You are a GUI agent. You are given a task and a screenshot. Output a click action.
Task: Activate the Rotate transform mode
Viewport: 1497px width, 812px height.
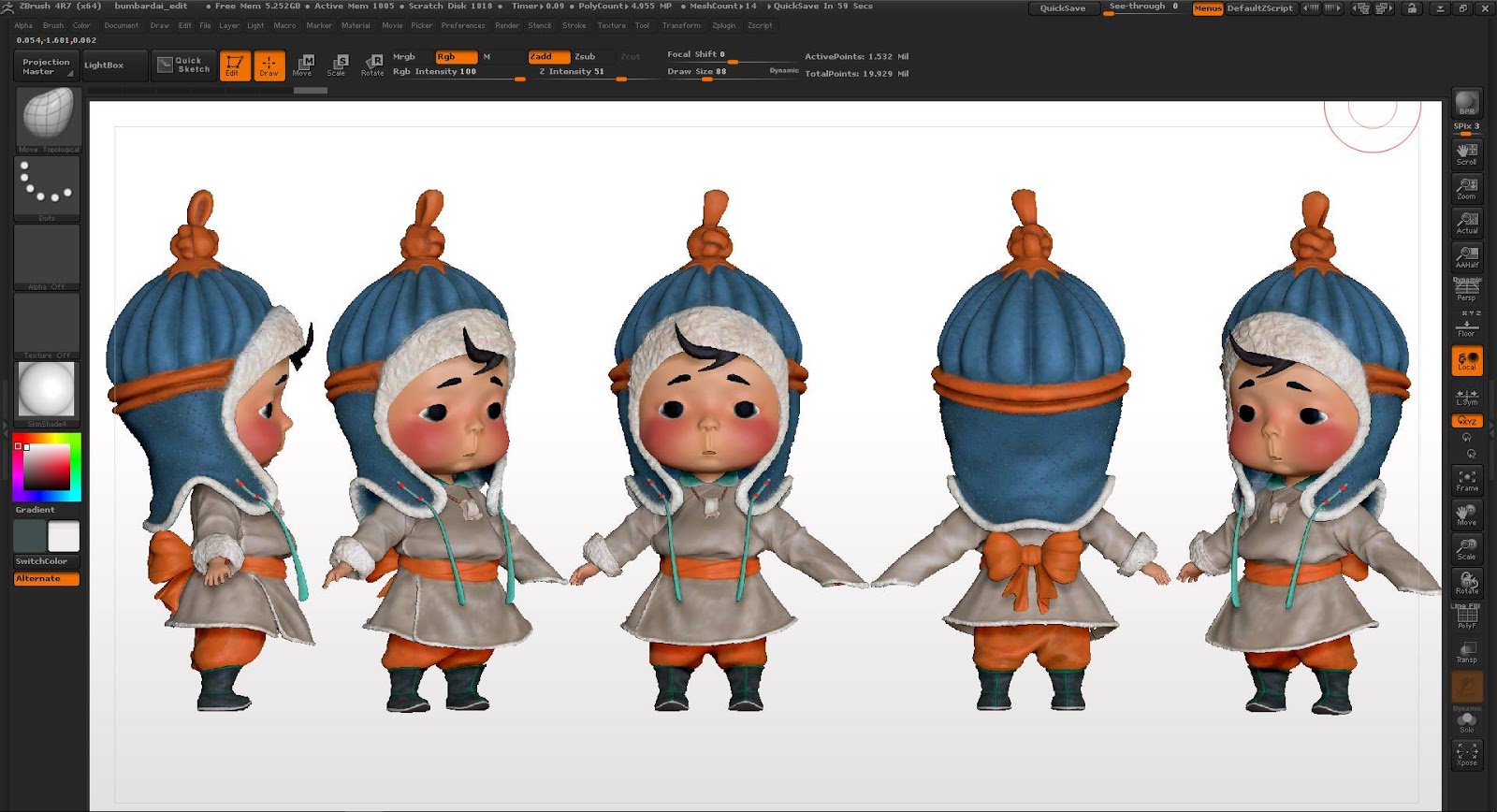click(372, 65)
